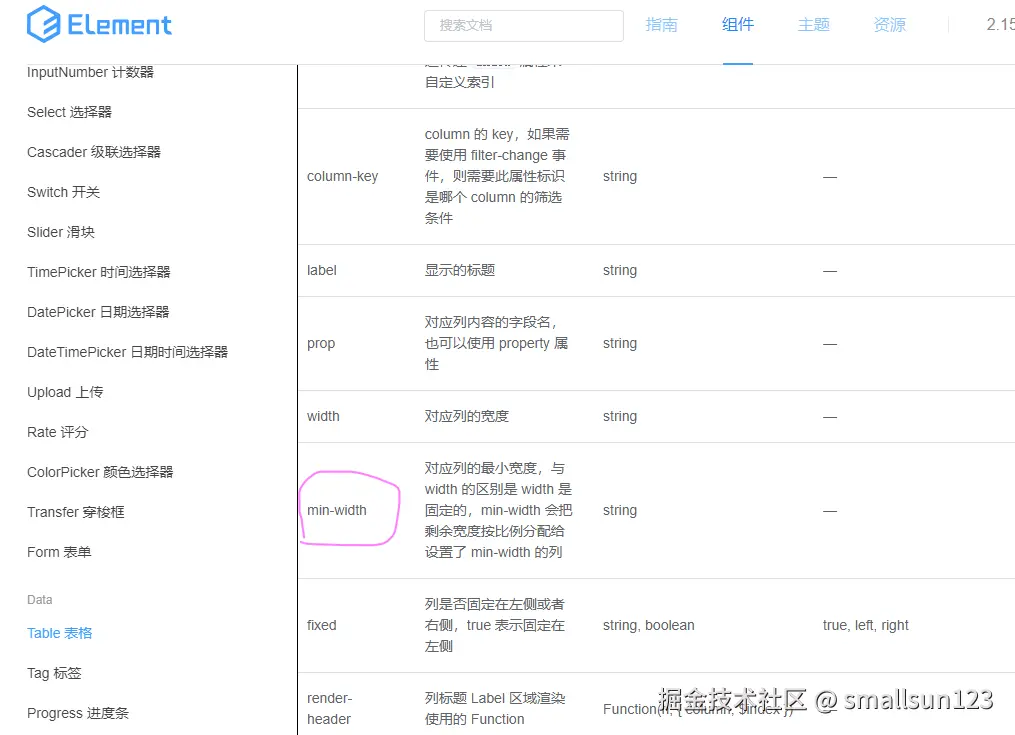
Task: Click the fixed row description text
Action: pyautogui.click(x=495, y=625)
